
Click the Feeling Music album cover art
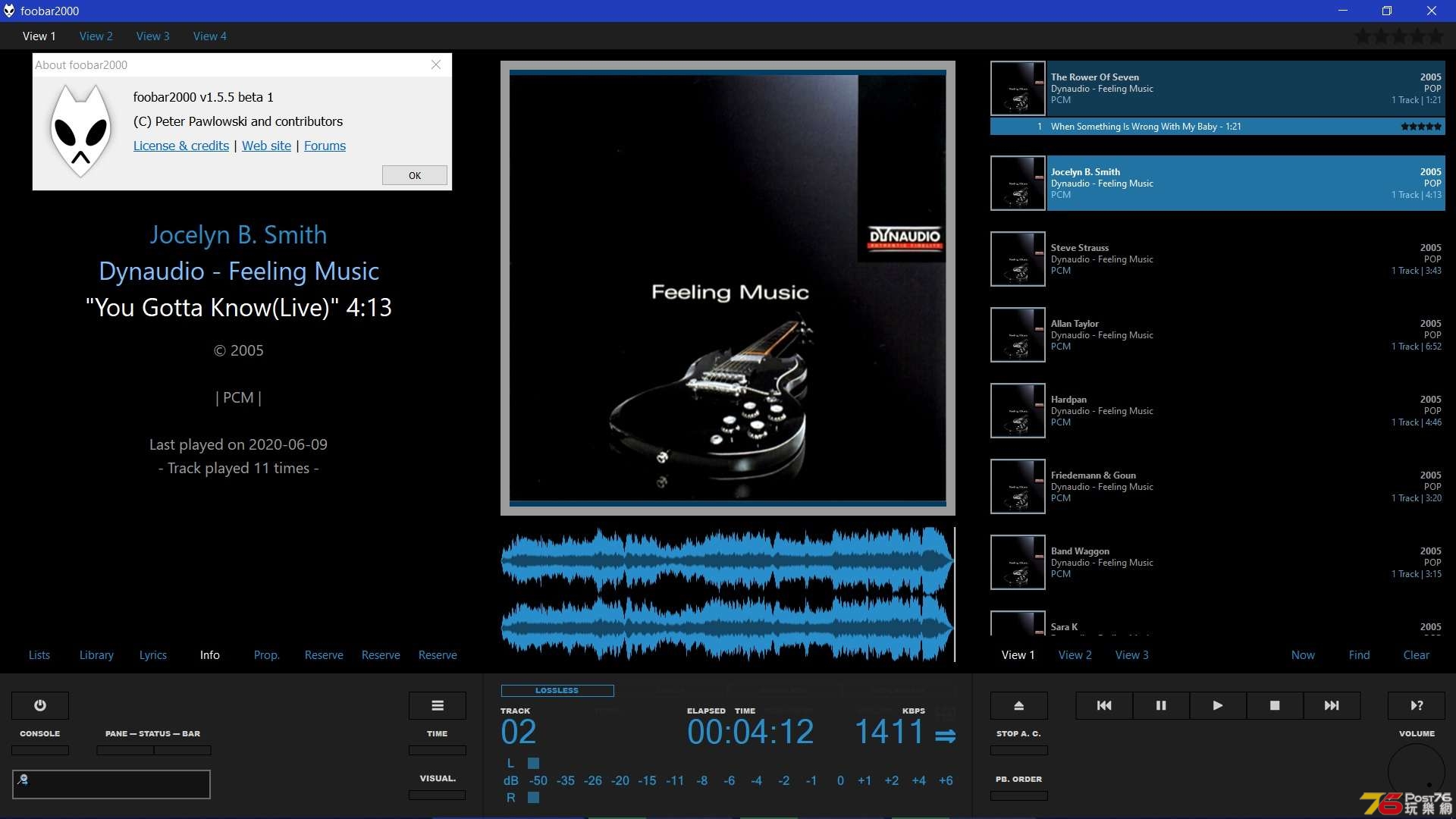727,288
